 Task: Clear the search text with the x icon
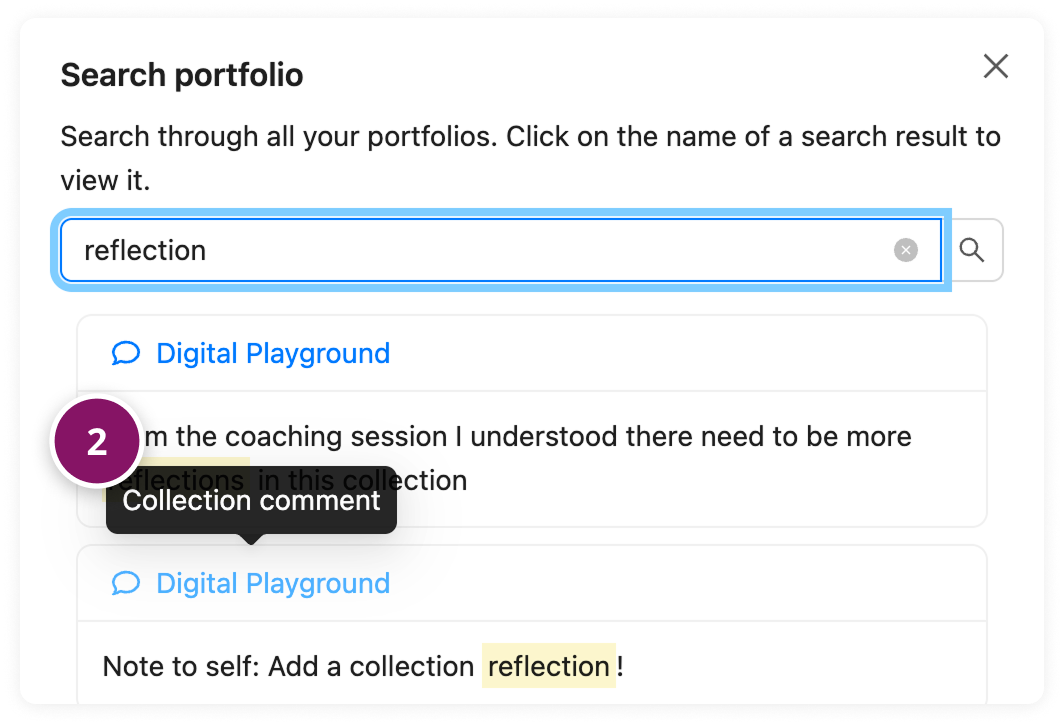(x=905, y=250)
